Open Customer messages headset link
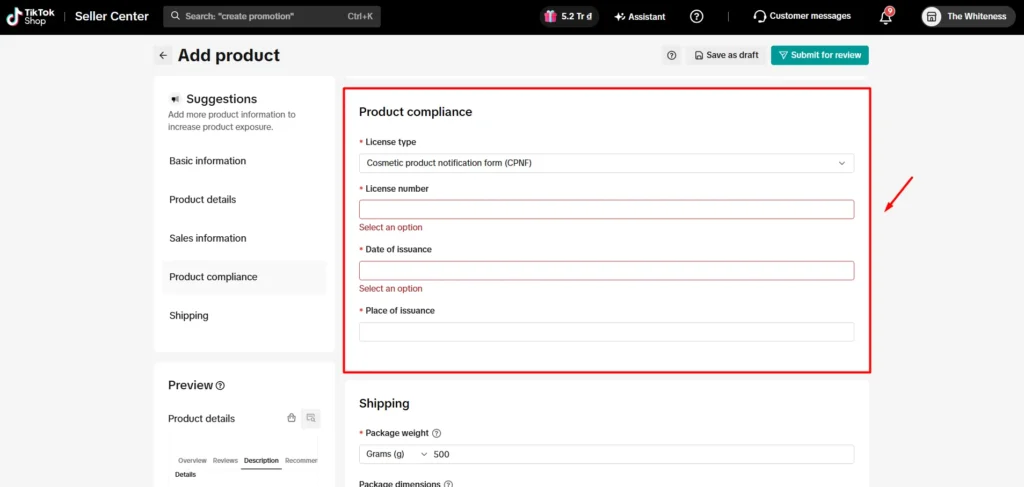This screenshot has width=1024, height=487. click(802, 16)
